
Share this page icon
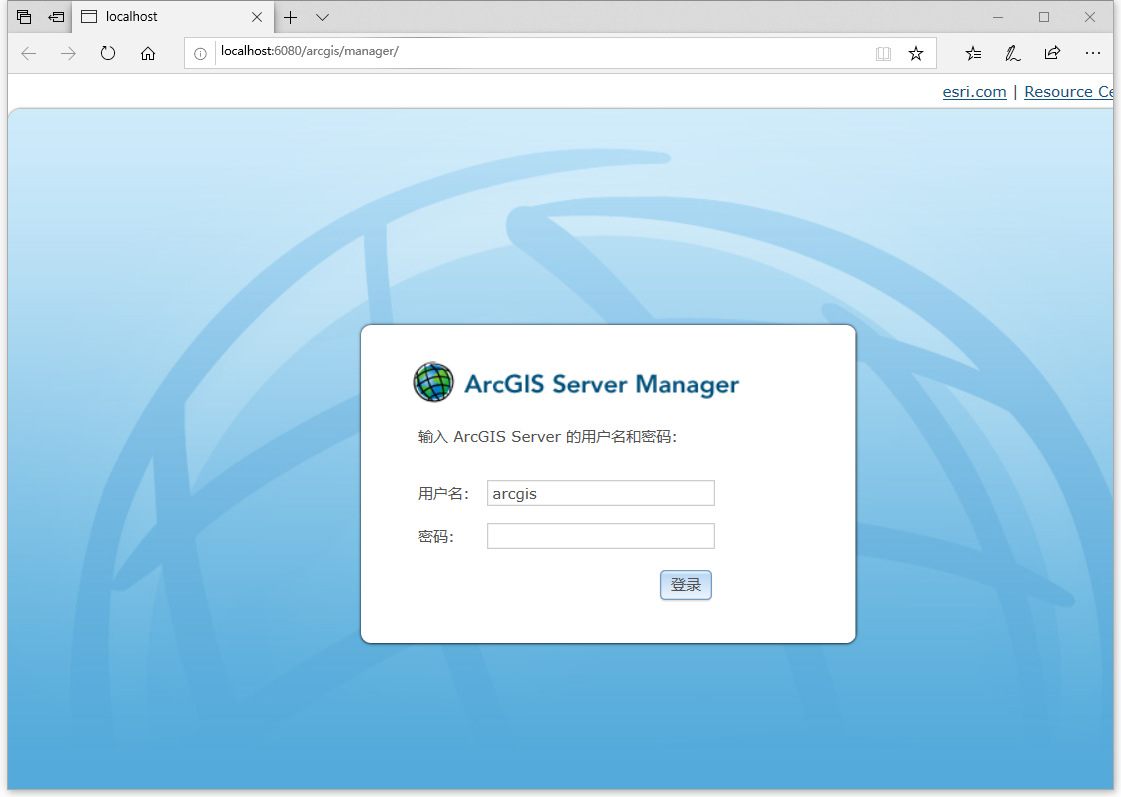pyautogui.click(x=1052, y=53)
